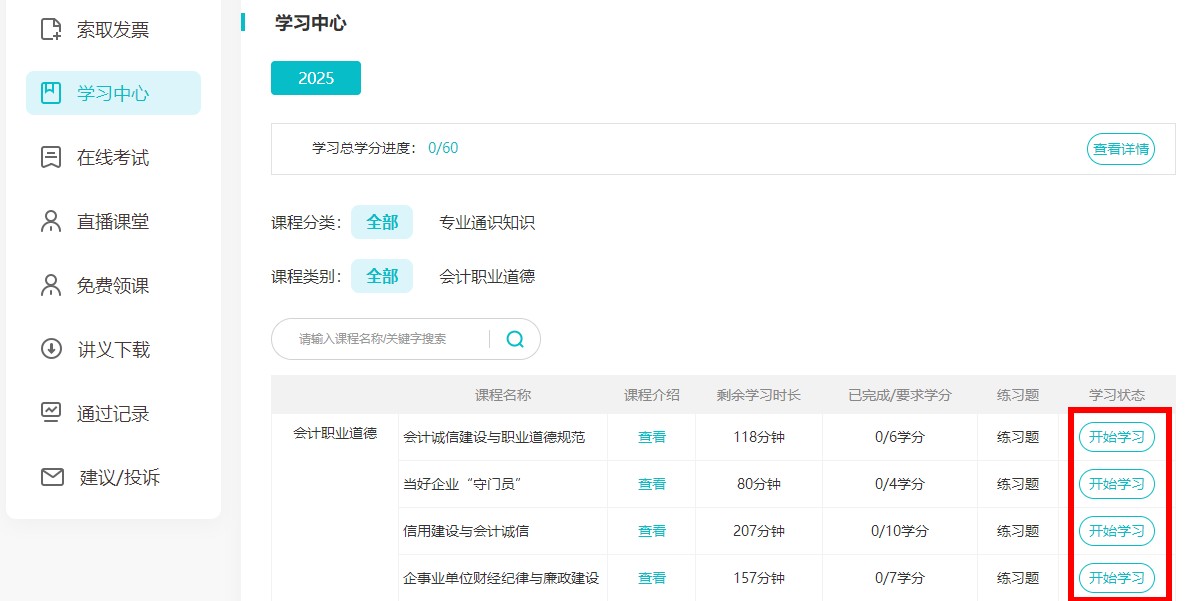1204x601 pixels.
Task: Click the person icon beside 直播课堂
Action: (x=51, y=221)
